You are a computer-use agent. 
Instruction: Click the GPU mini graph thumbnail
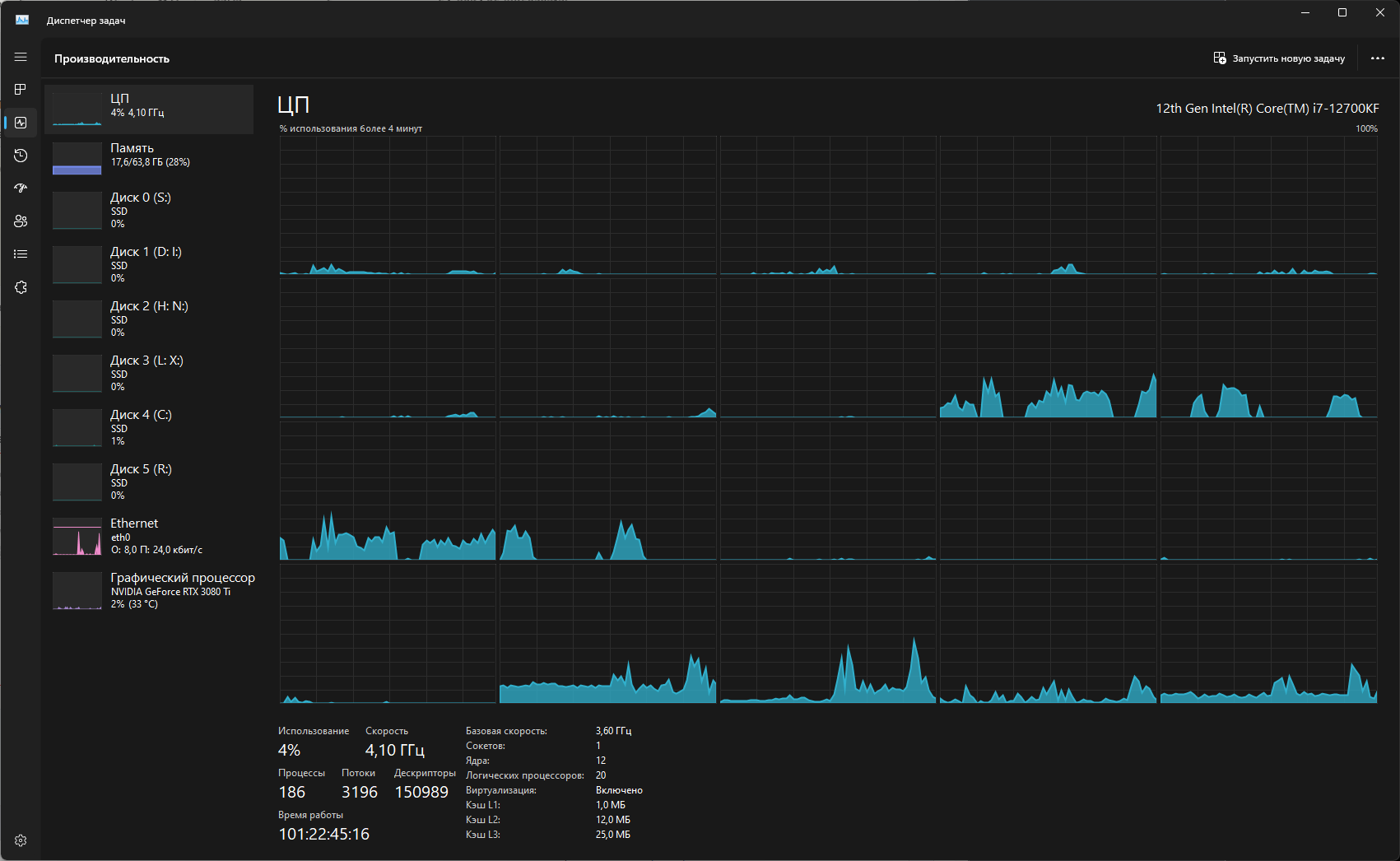(x=77, y=591)
